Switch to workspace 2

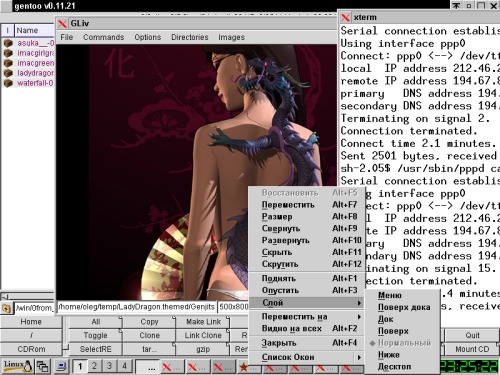click(x=94, y=366)
